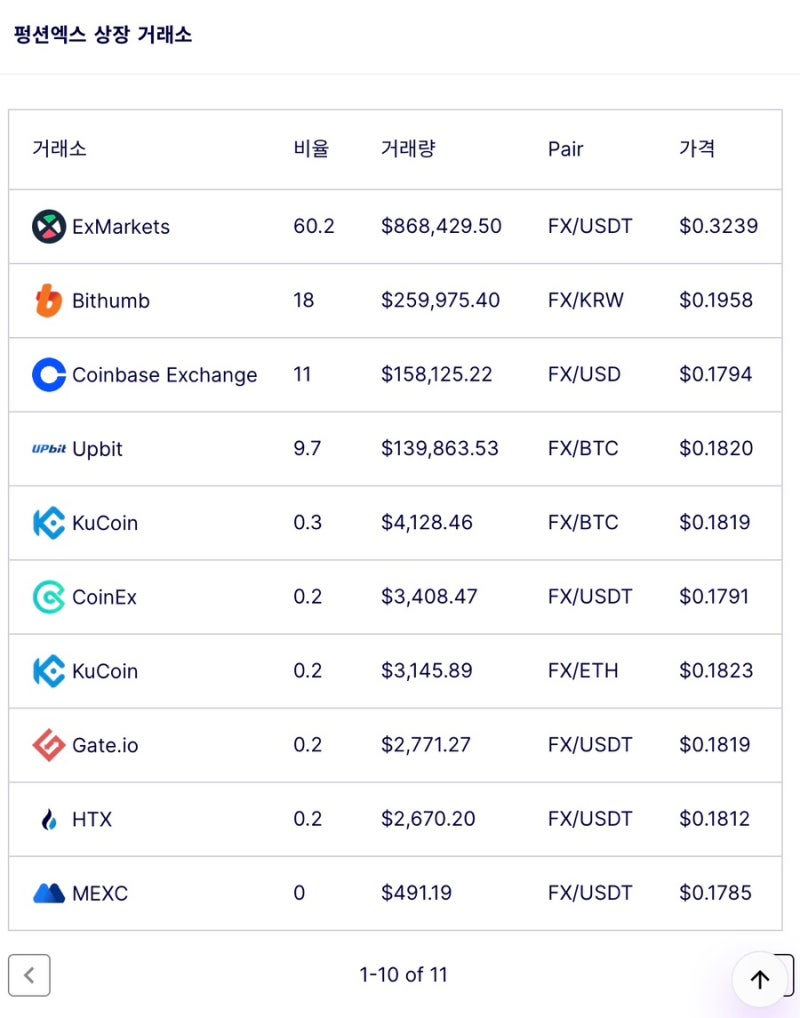
Task: Click the 거래량 column header
Action: (x=408, y=149)
